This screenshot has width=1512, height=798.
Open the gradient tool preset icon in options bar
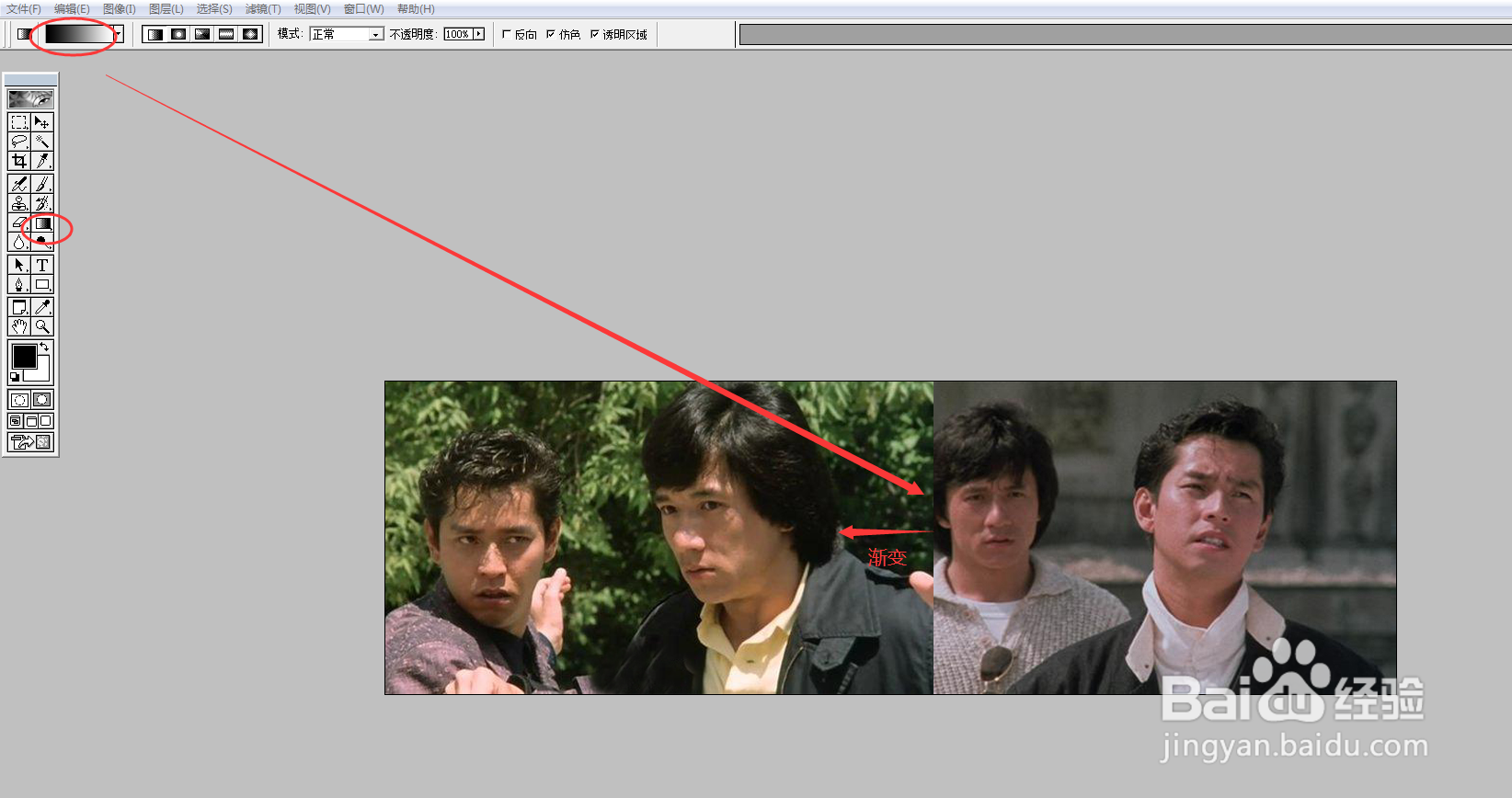[x=25, y=34]
